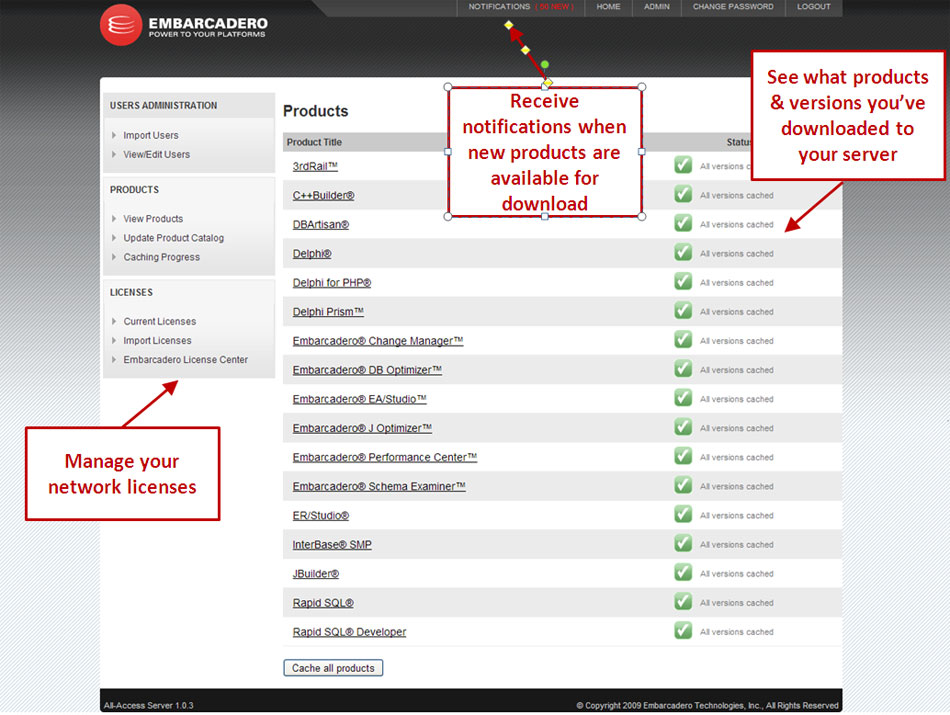Click the green check icon for ER/Studio®

click(x=683, y=514)
